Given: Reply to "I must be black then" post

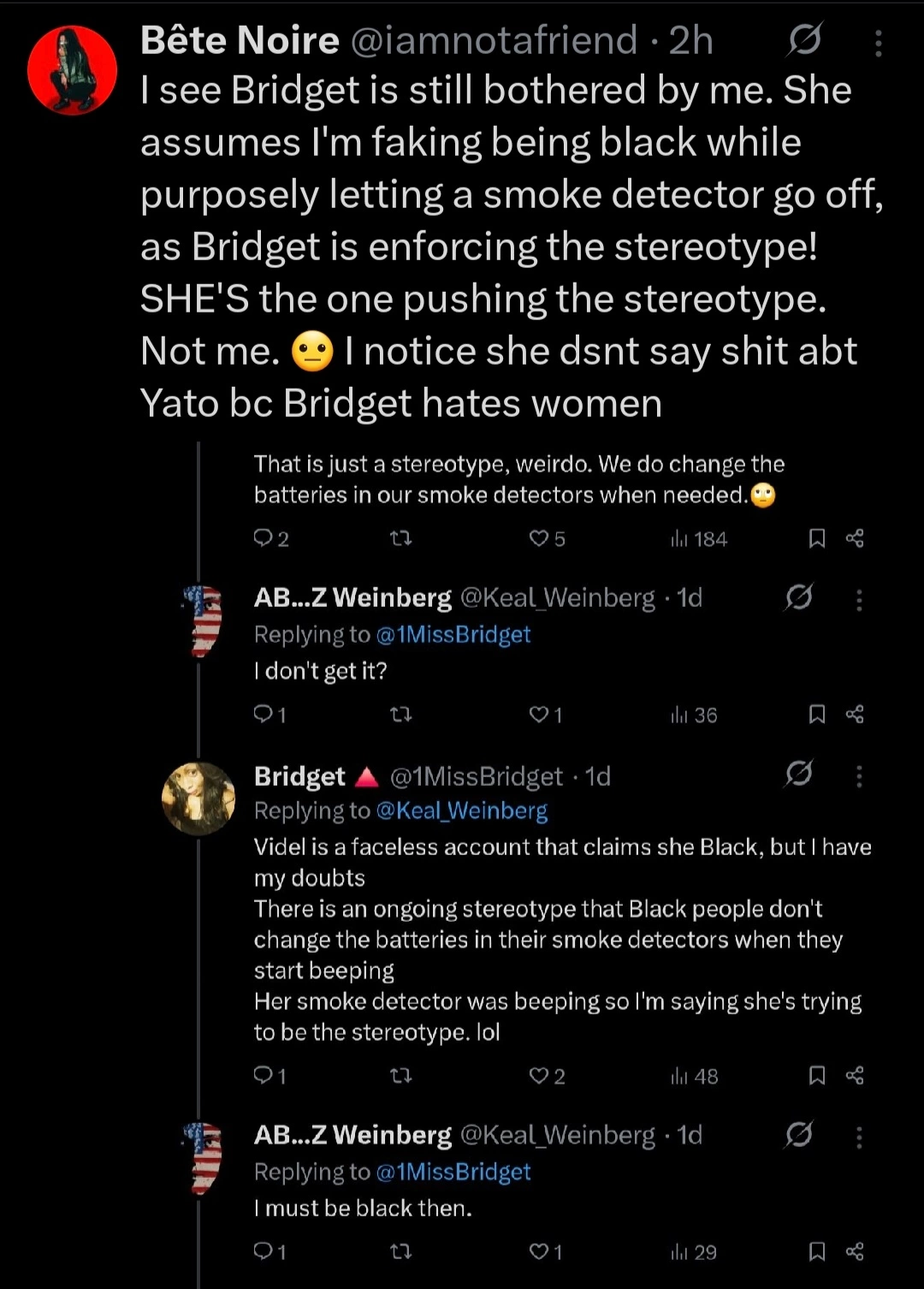Looking at the screenshot, I should click(269, 1251).
